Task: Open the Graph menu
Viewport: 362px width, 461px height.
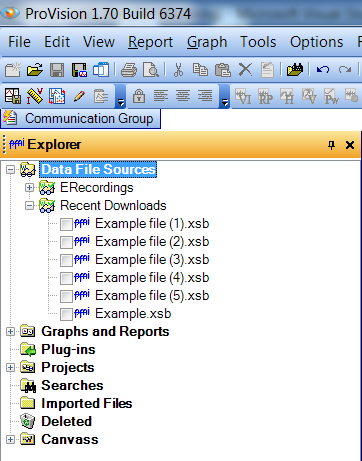Action: point(207,42)
